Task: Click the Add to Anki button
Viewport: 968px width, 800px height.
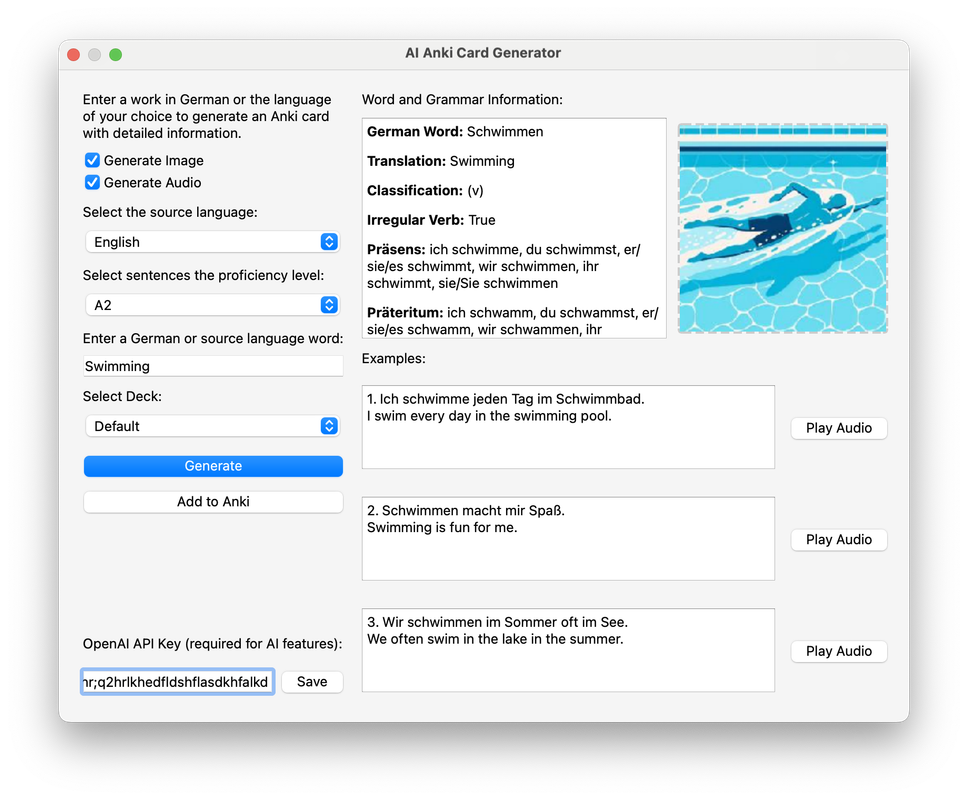Action: point(213,502)
